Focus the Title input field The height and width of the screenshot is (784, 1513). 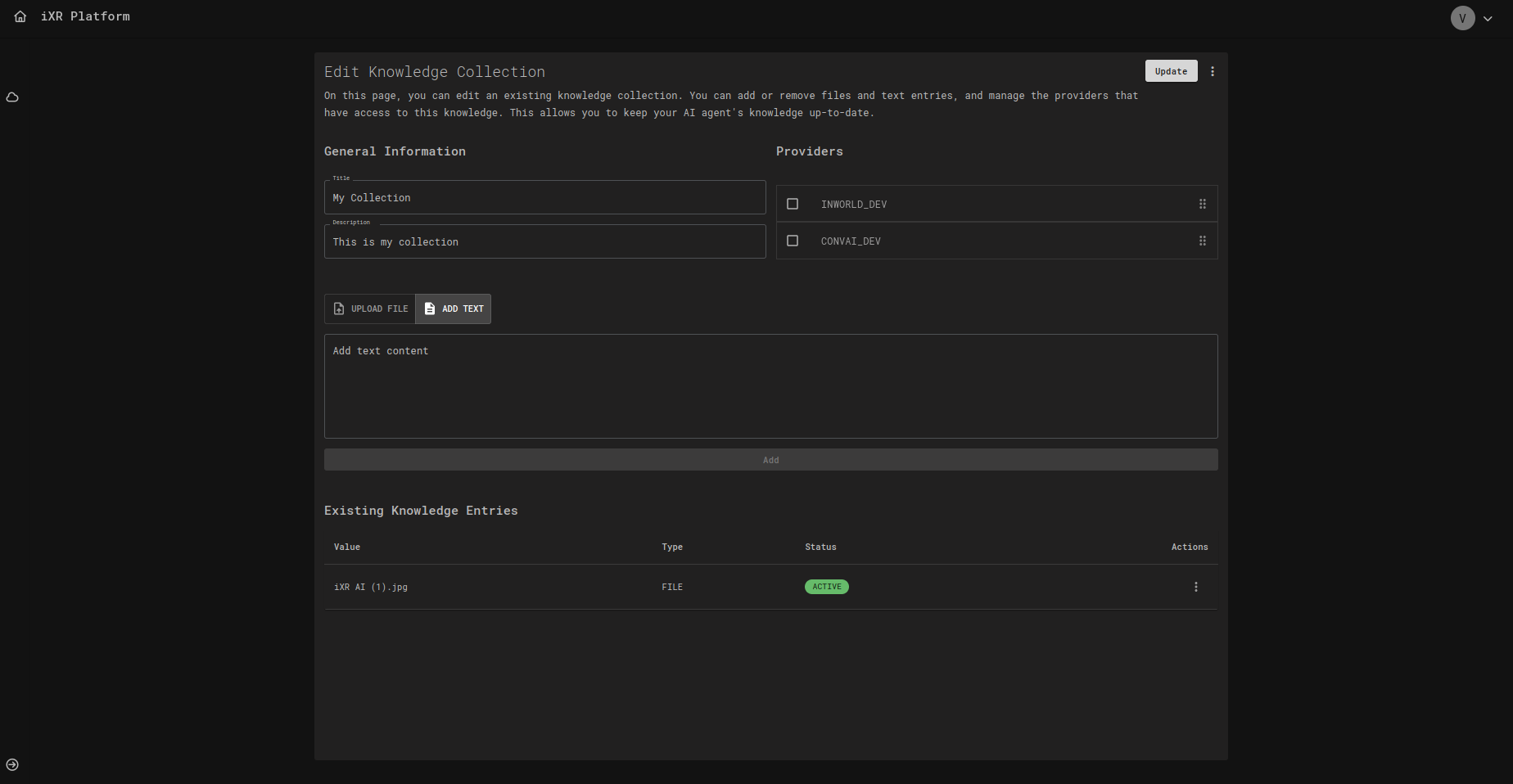click(x=544, y=198)
